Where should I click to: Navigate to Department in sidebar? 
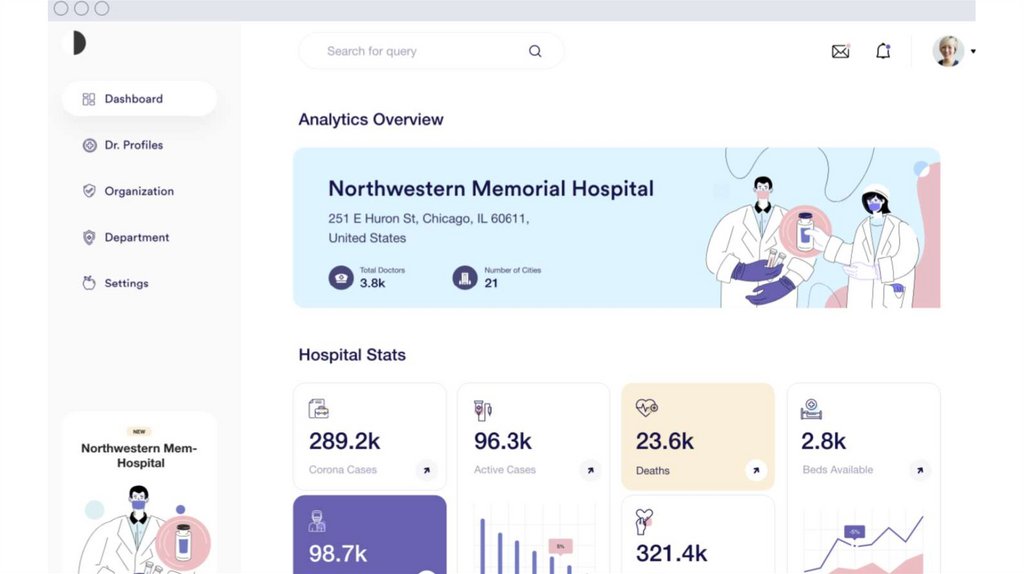point(136,237)
